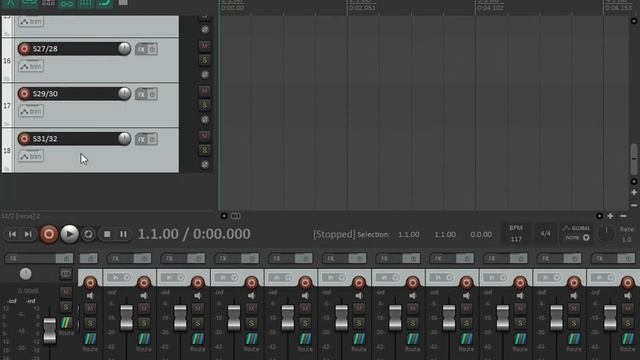Mute the master track
Viewport: 640px width, 360px height.
66,292
